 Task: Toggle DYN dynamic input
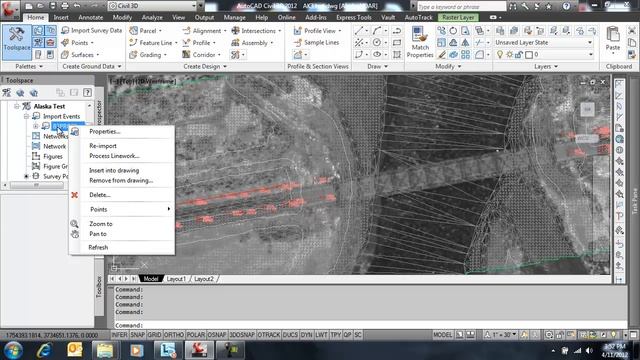coord(307,335)
